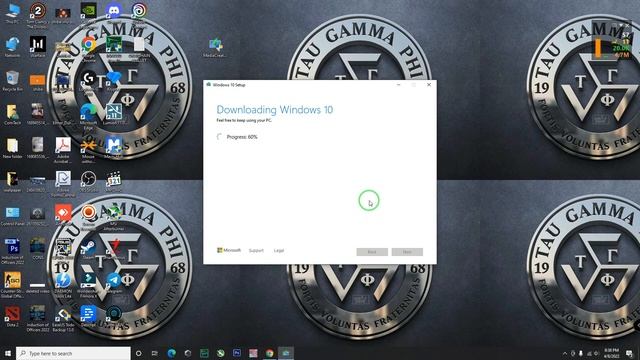
Task: Open the Induction of Officers Photoshop file
Action: 12,252
